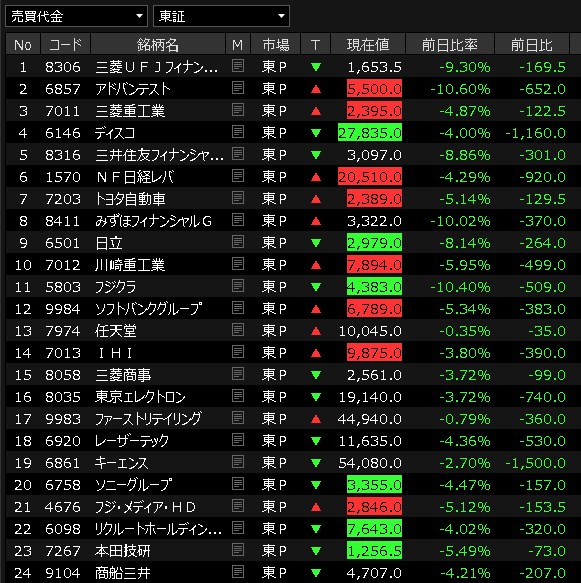The image size is (581, 583).
Task: Open the 売買代金 ranking type dropdown
Action: point(76,16)
